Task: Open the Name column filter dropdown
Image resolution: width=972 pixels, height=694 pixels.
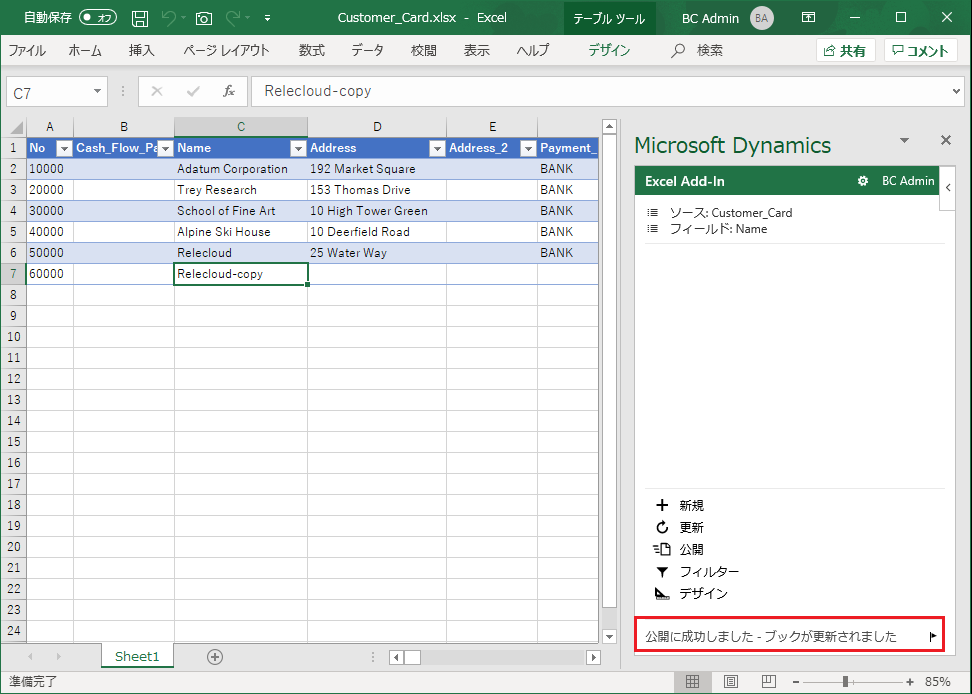Action: coord(298,149)
